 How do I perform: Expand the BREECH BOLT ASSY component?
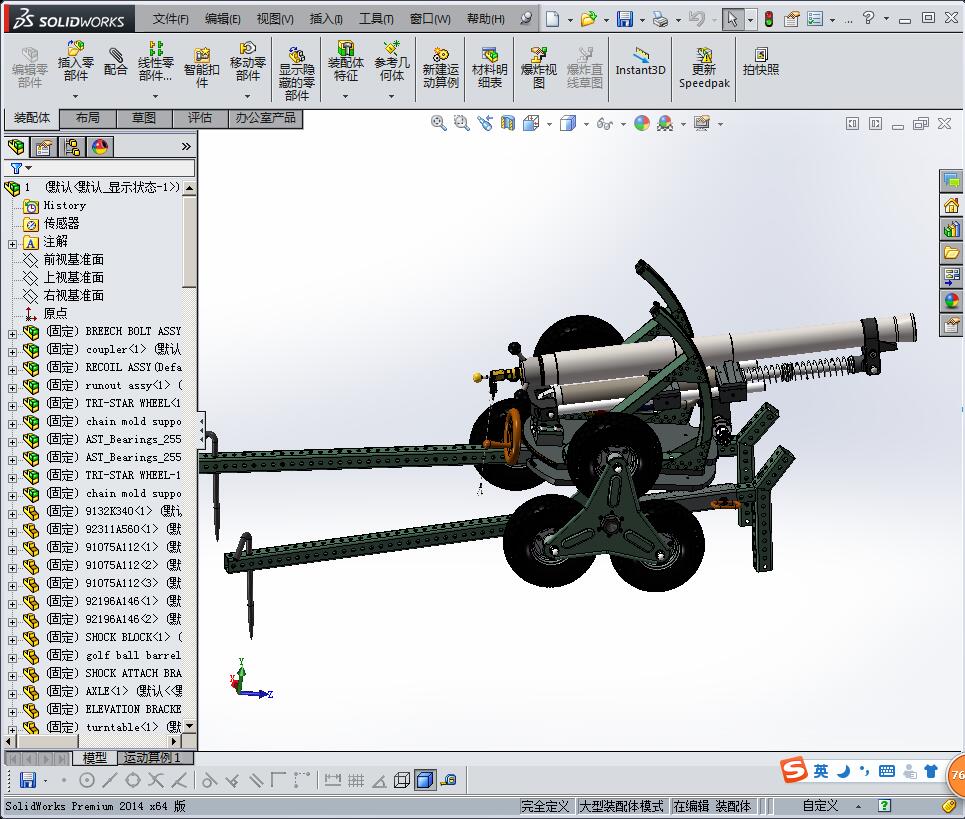coord(12,334)
